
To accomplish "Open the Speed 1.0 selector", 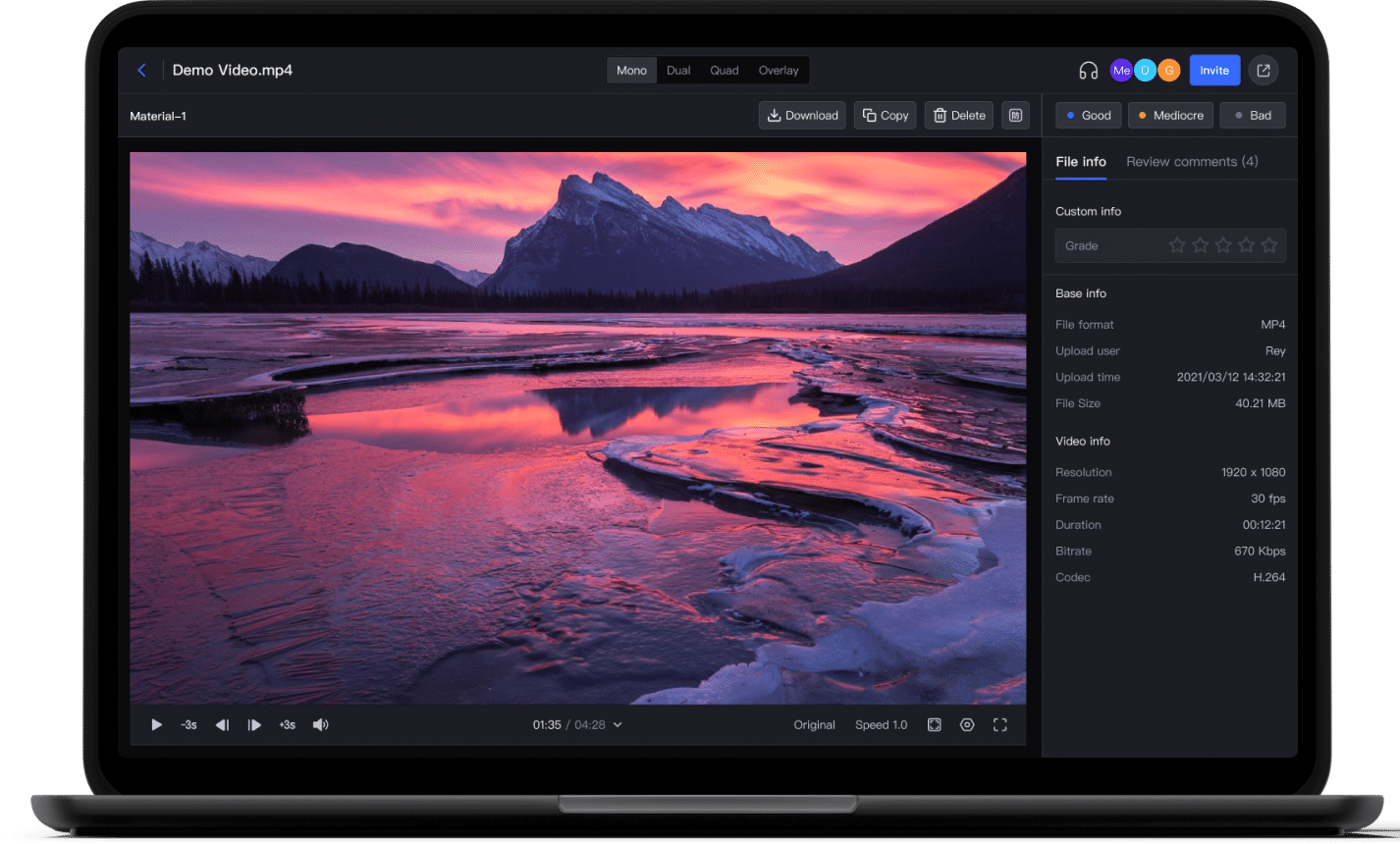I will [x=881, y=725].
